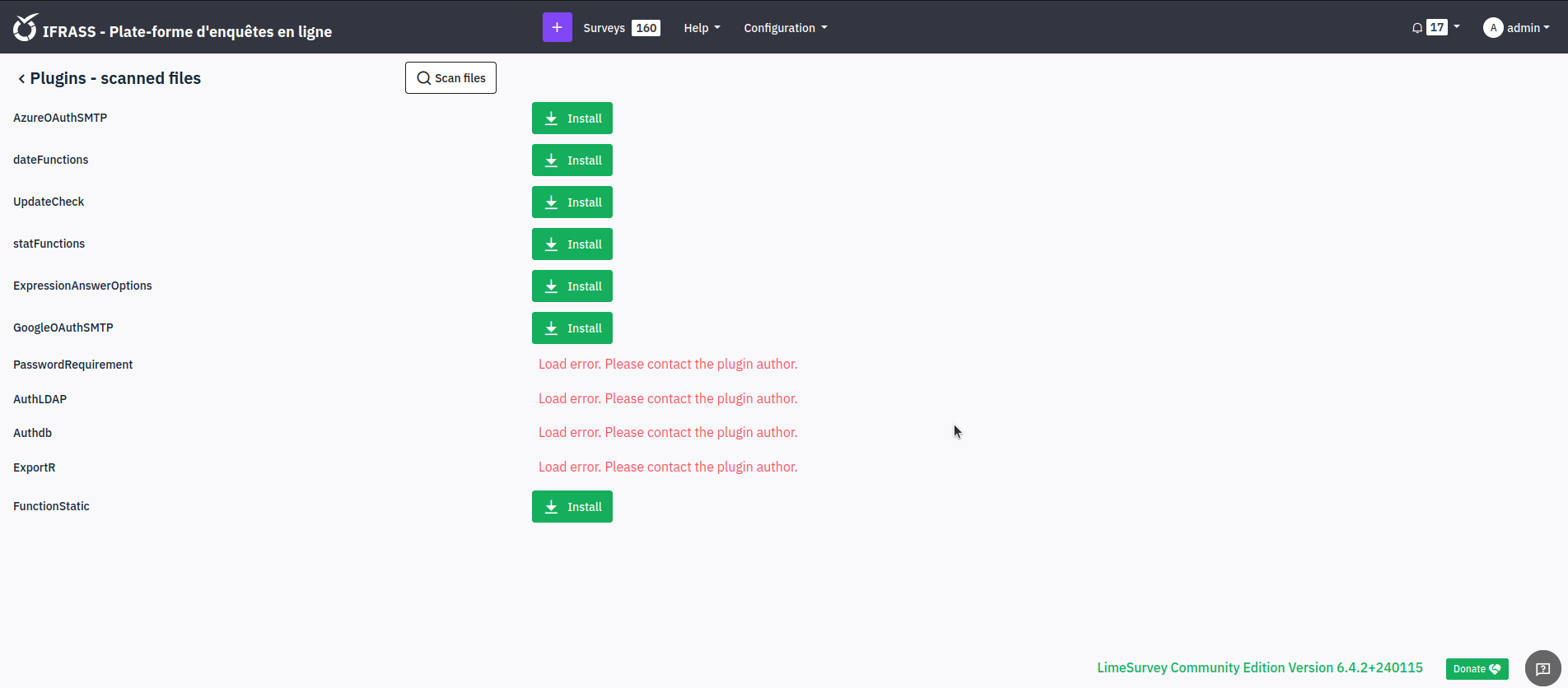Click the ExportR load error message
The image size is (1568, 688).
[x=668, y=467]
